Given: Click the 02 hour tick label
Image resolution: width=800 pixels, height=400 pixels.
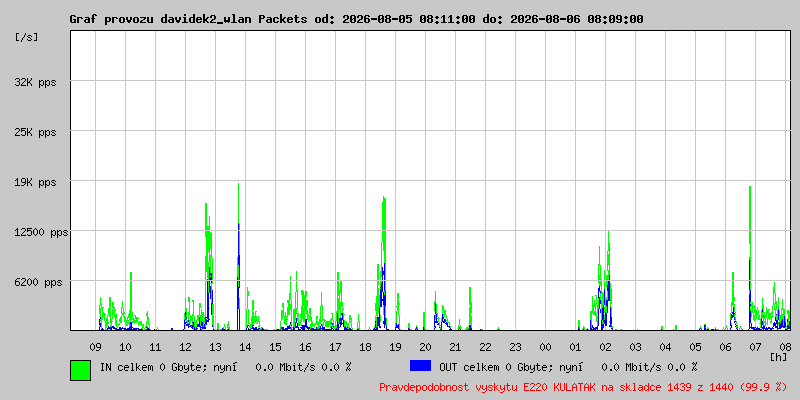Looking at the screenshot, I should point(606,347).
